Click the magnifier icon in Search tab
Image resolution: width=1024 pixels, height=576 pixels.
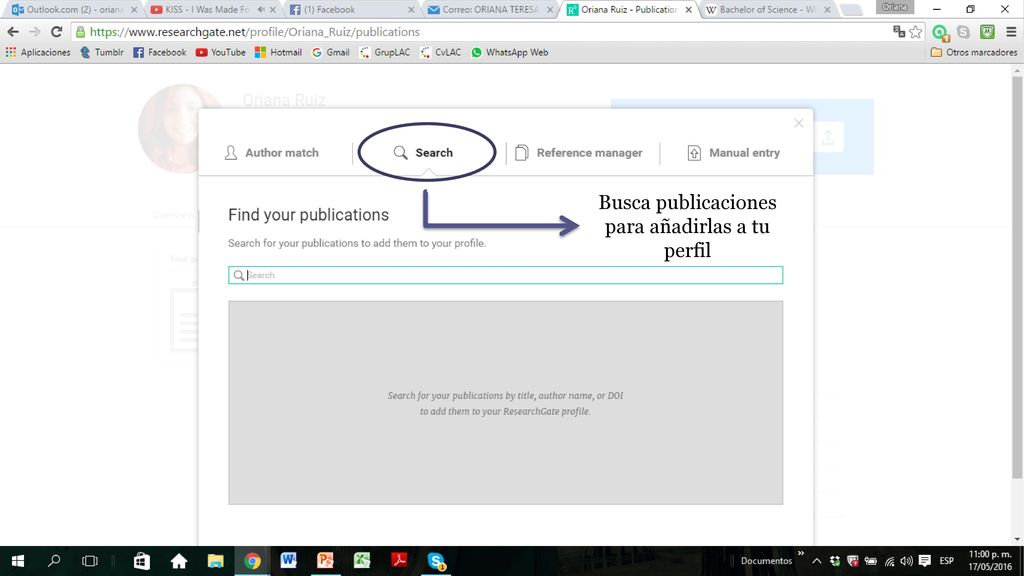click(x=400, y=153)
